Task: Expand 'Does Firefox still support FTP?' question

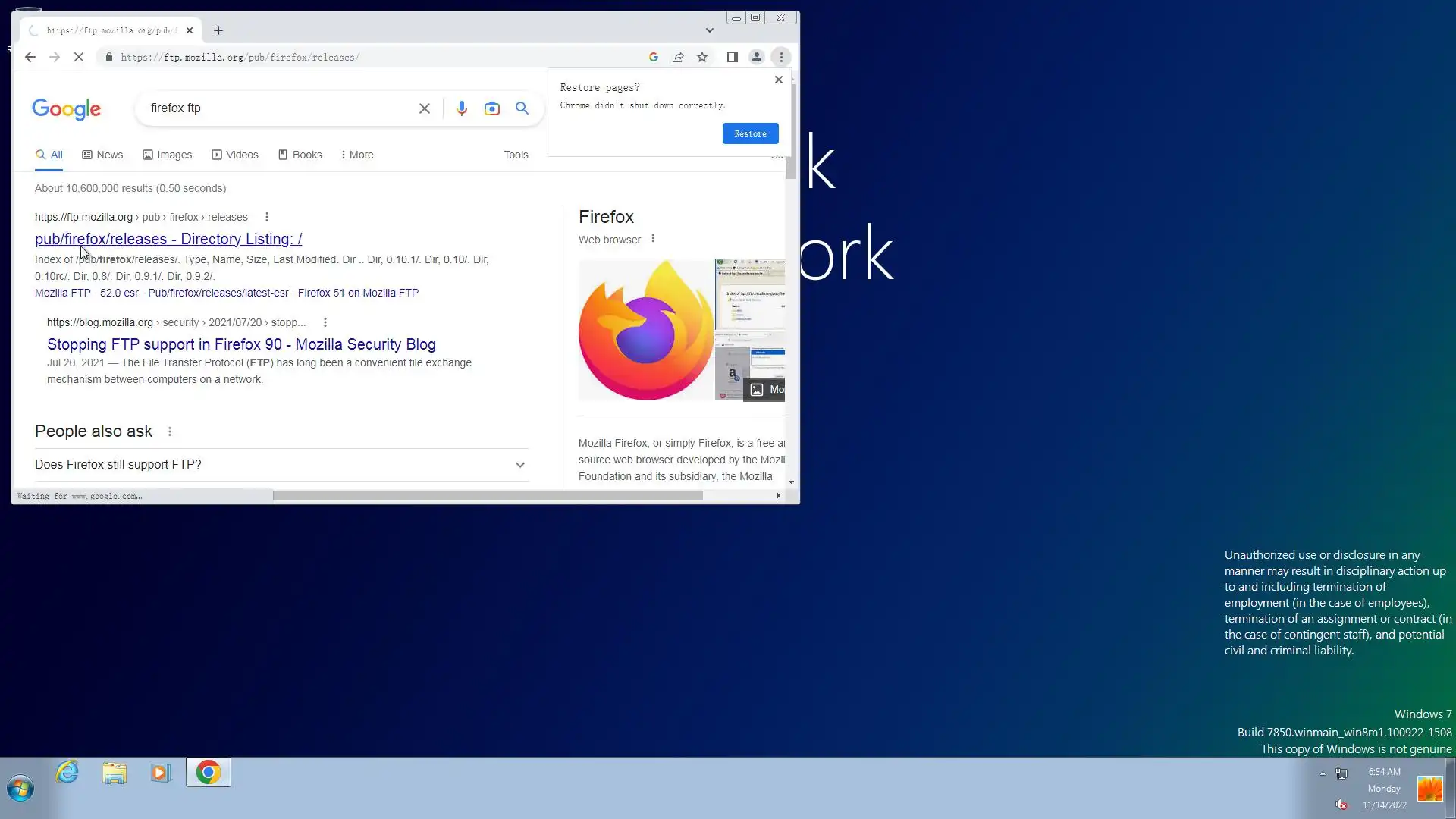Action: [x=519, y=465]
